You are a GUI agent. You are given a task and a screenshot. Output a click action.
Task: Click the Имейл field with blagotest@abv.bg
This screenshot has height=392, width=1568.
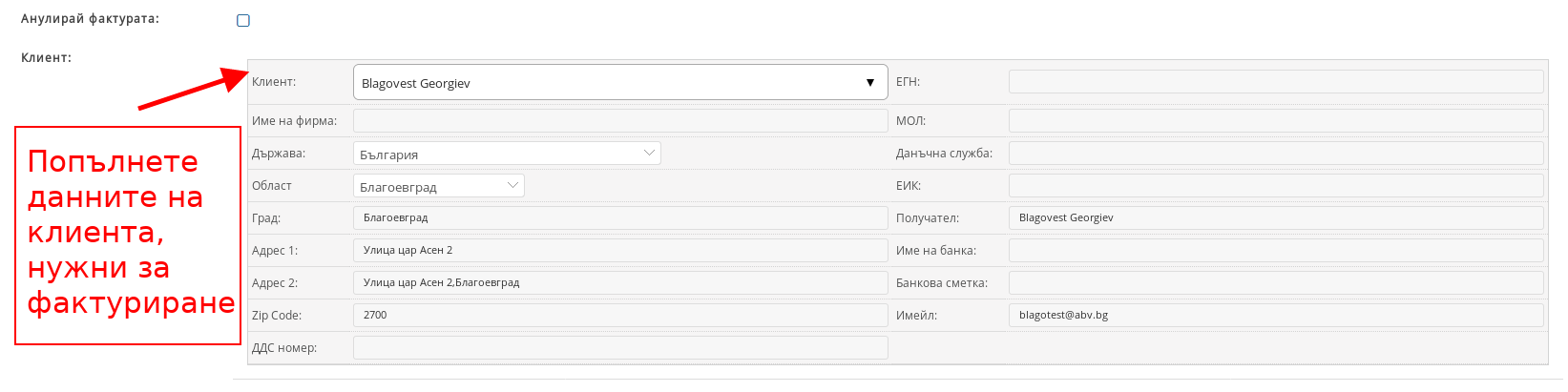click(1275, 316)
